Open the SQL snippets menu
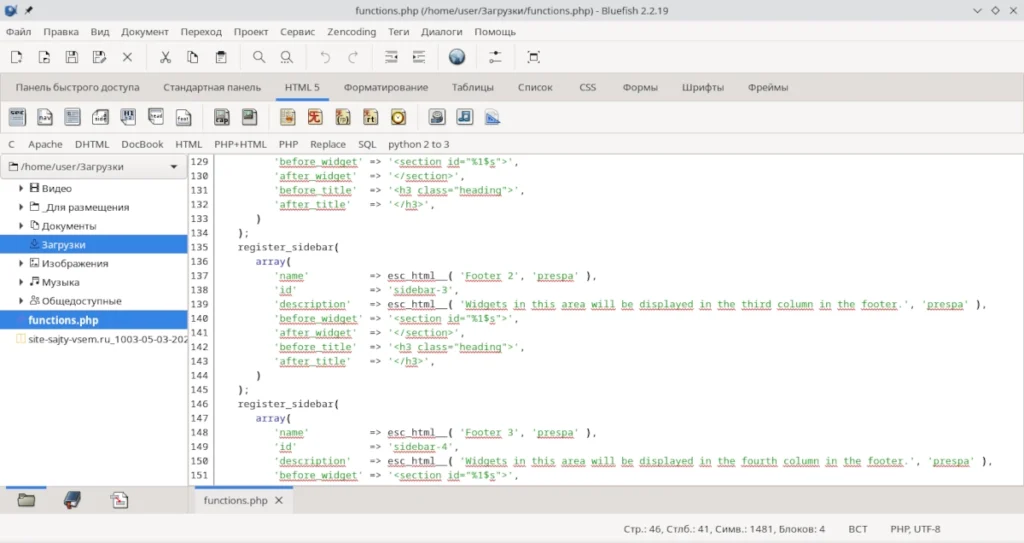This screenshot has height=543, width=1024. point(367,144)
